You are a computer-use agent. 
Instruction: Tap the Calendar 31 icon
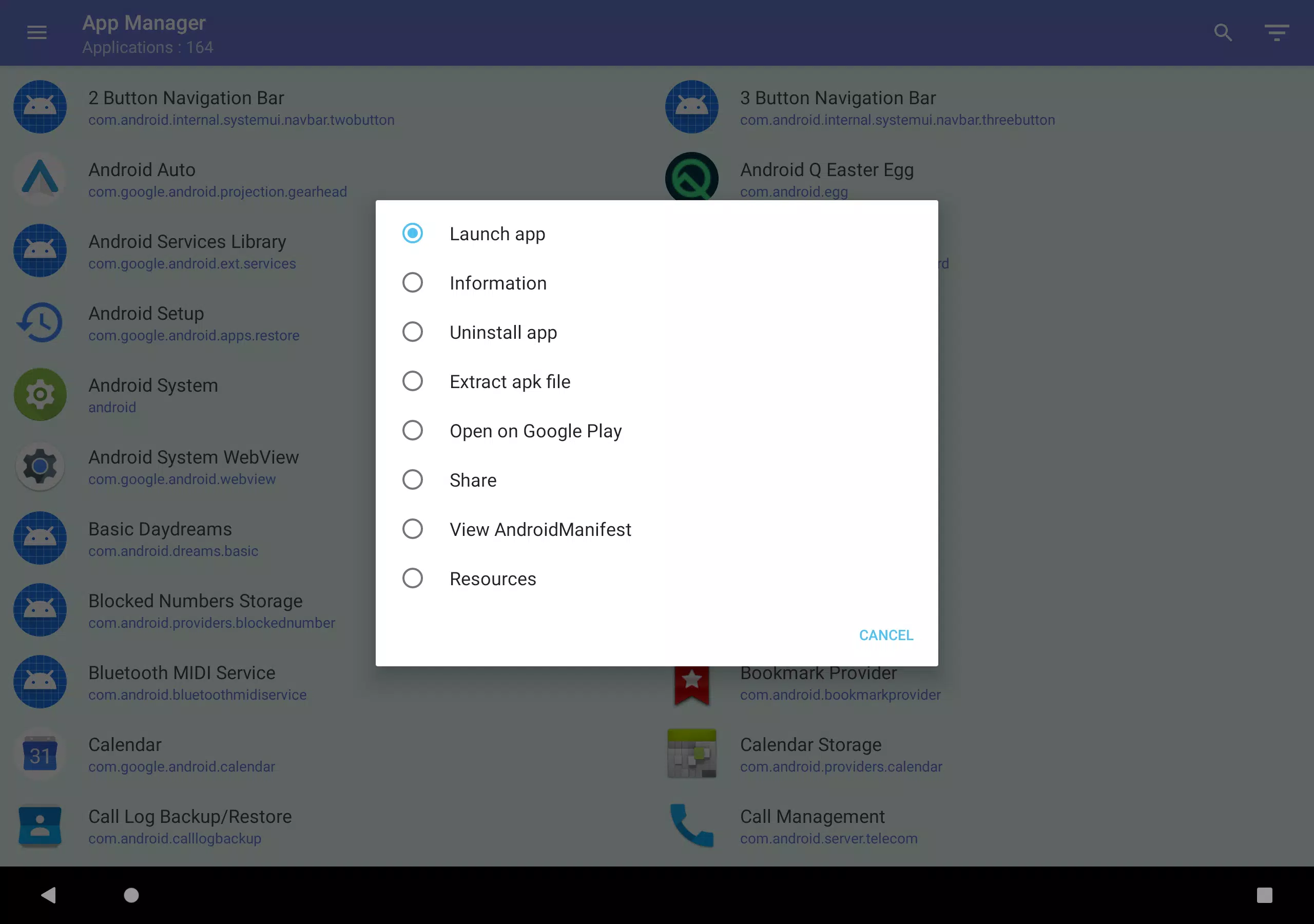click(x=40, y=754)
